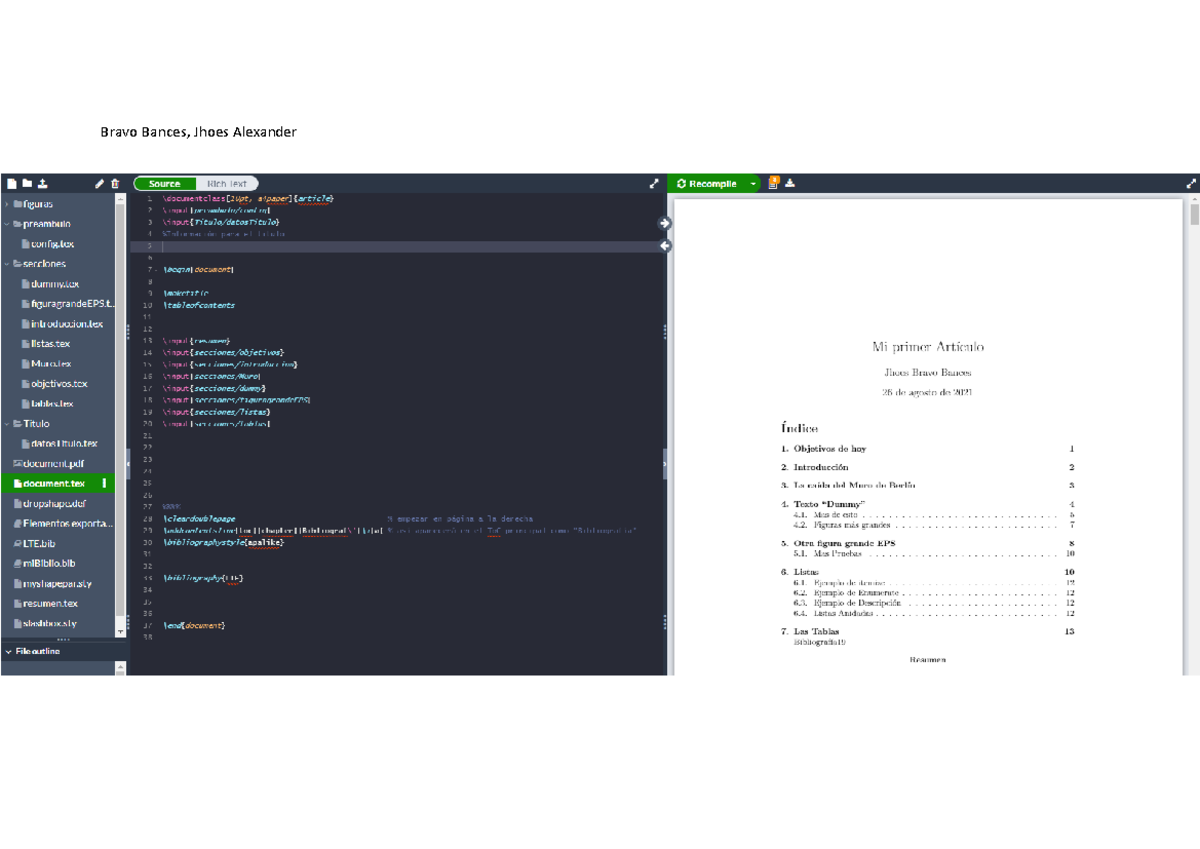The image size is (1200, 849).
Task: Go to code location in PDF arrow
Action: click(x=665, y=223)
